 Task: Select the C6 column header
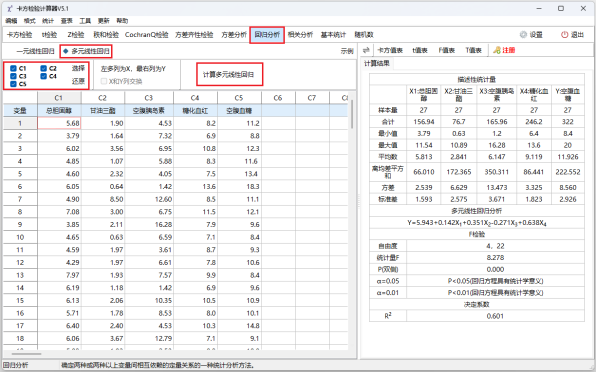[278, 98]
